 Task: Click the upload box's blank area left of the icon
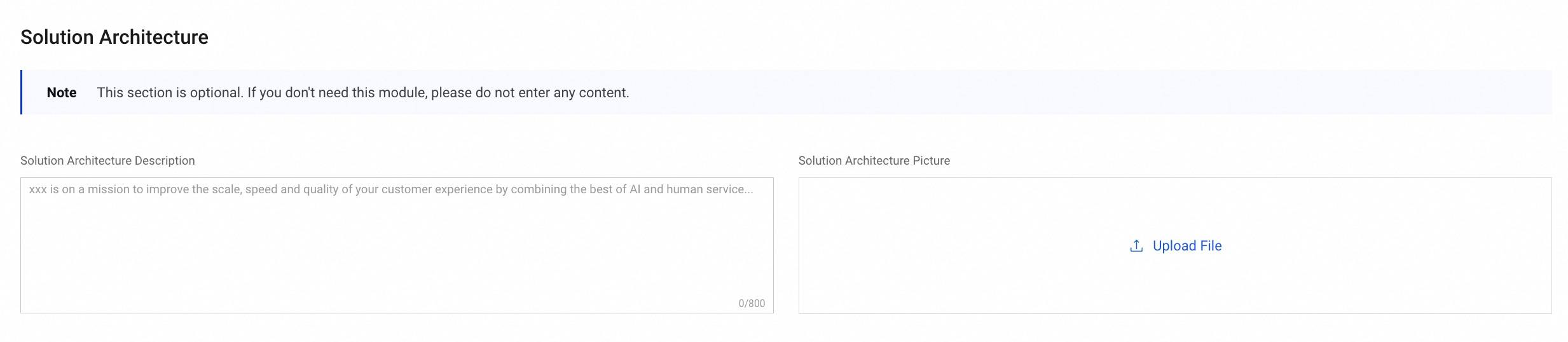click(954, 246)
